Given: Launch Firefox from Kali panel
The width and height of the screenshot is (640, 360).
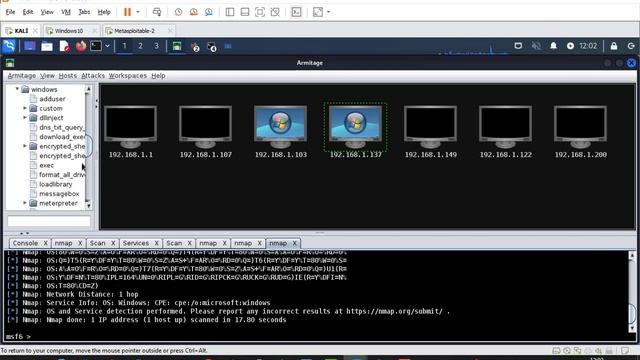Looking at the screenshot, I should click(81, 46).
